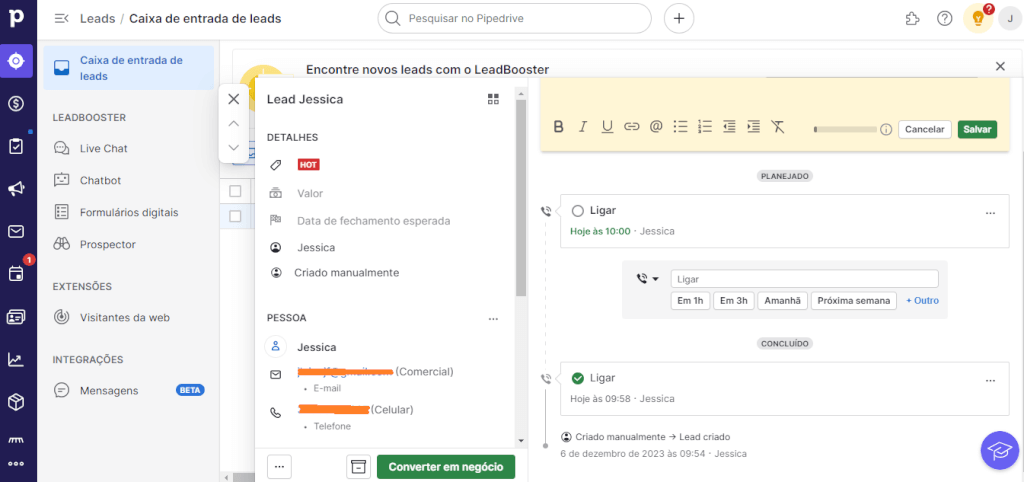The image size is (1024, 482).
Task: Go to previous lead with up arrow
Action: pyautogui.click(x=234, y=123)
